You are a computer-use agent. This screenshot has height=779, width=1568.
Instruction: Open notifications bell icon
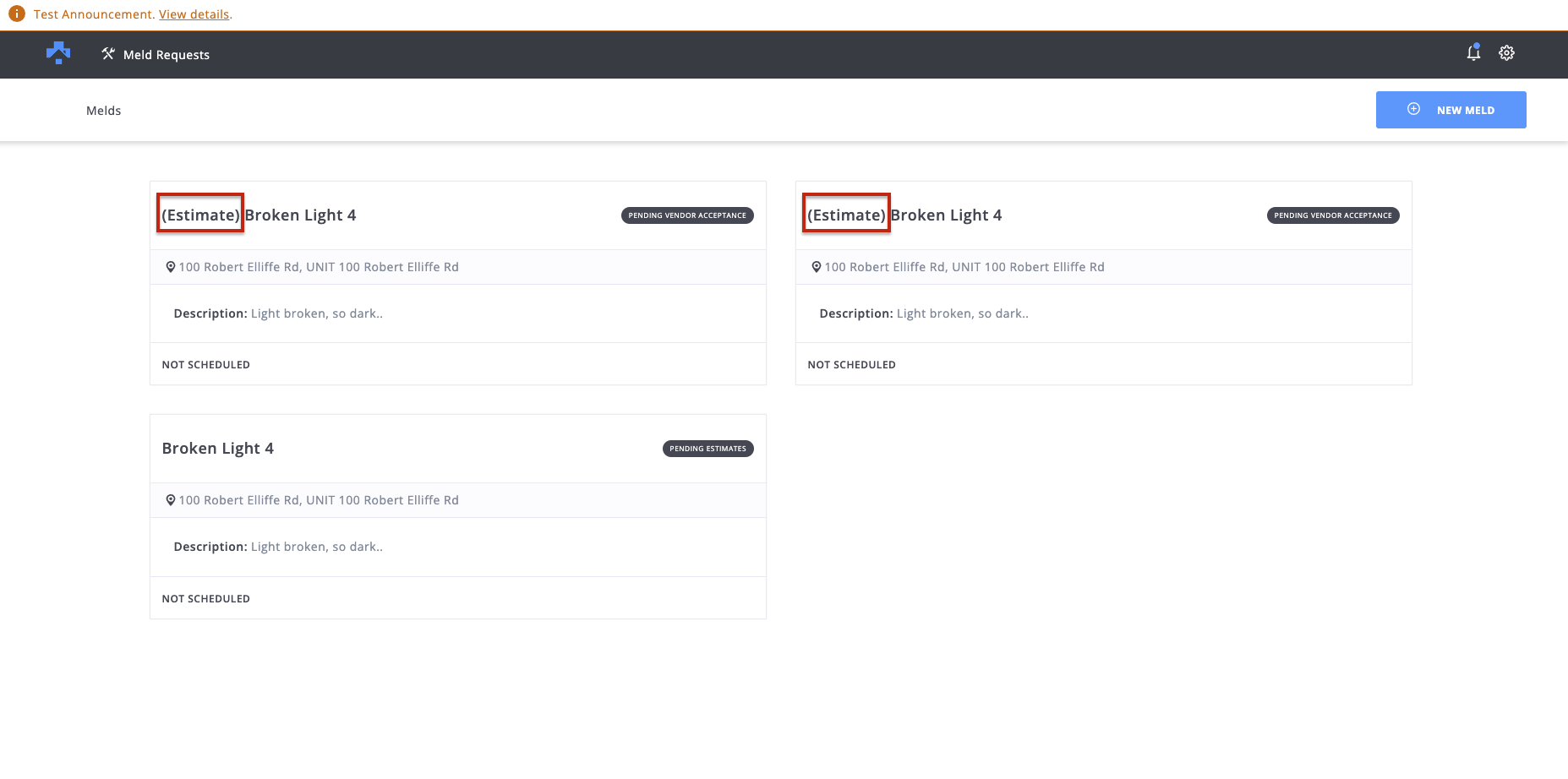click(x=1473, y=52)
